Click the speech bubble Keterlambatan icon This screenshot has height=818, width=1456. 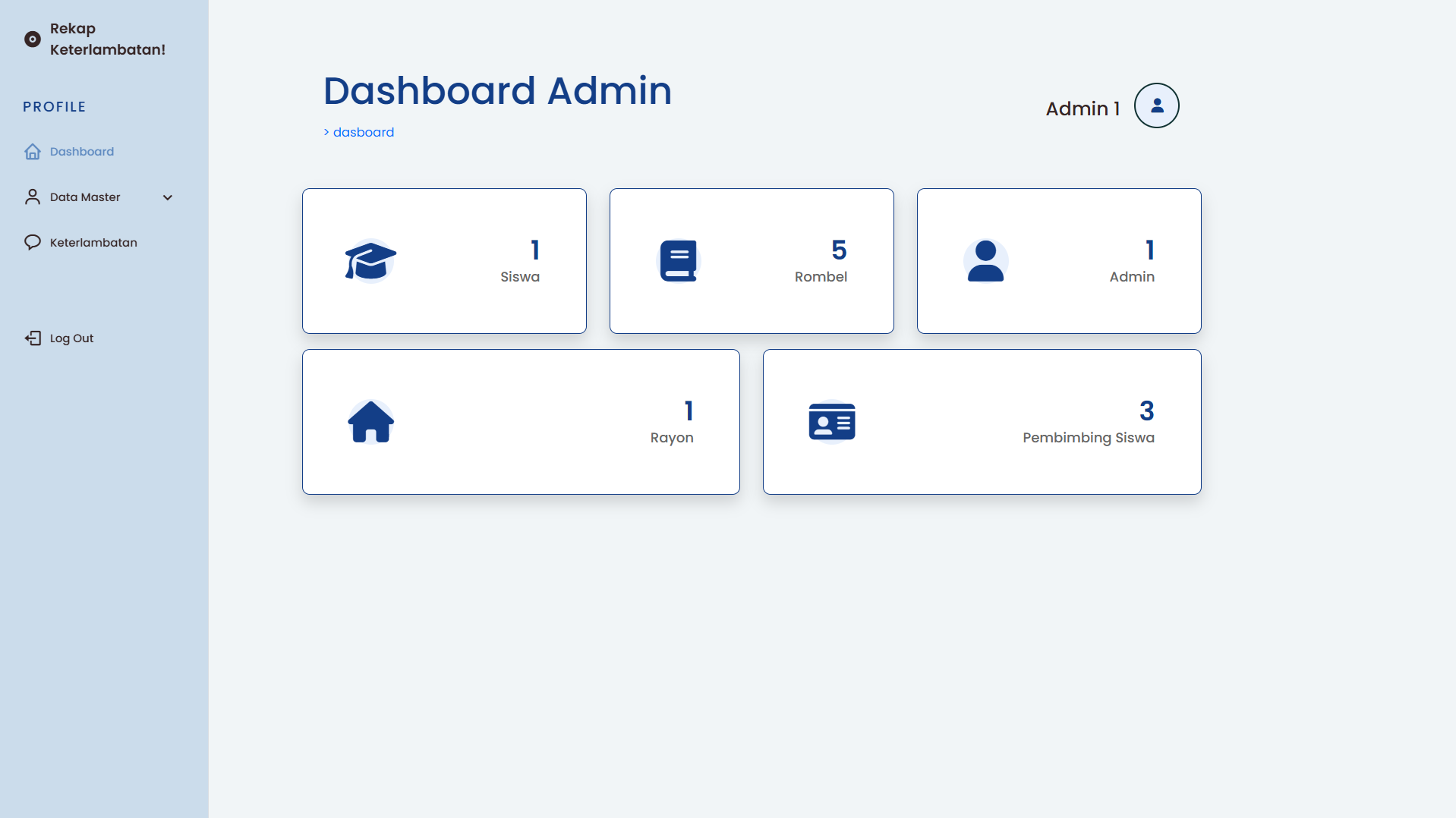33,243
